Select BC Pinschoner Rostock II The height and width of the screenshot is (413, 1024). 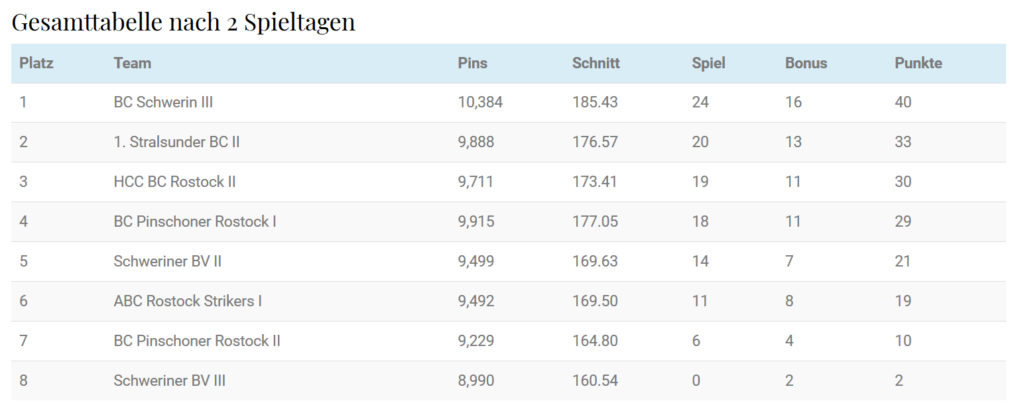(x=197, y=341)
